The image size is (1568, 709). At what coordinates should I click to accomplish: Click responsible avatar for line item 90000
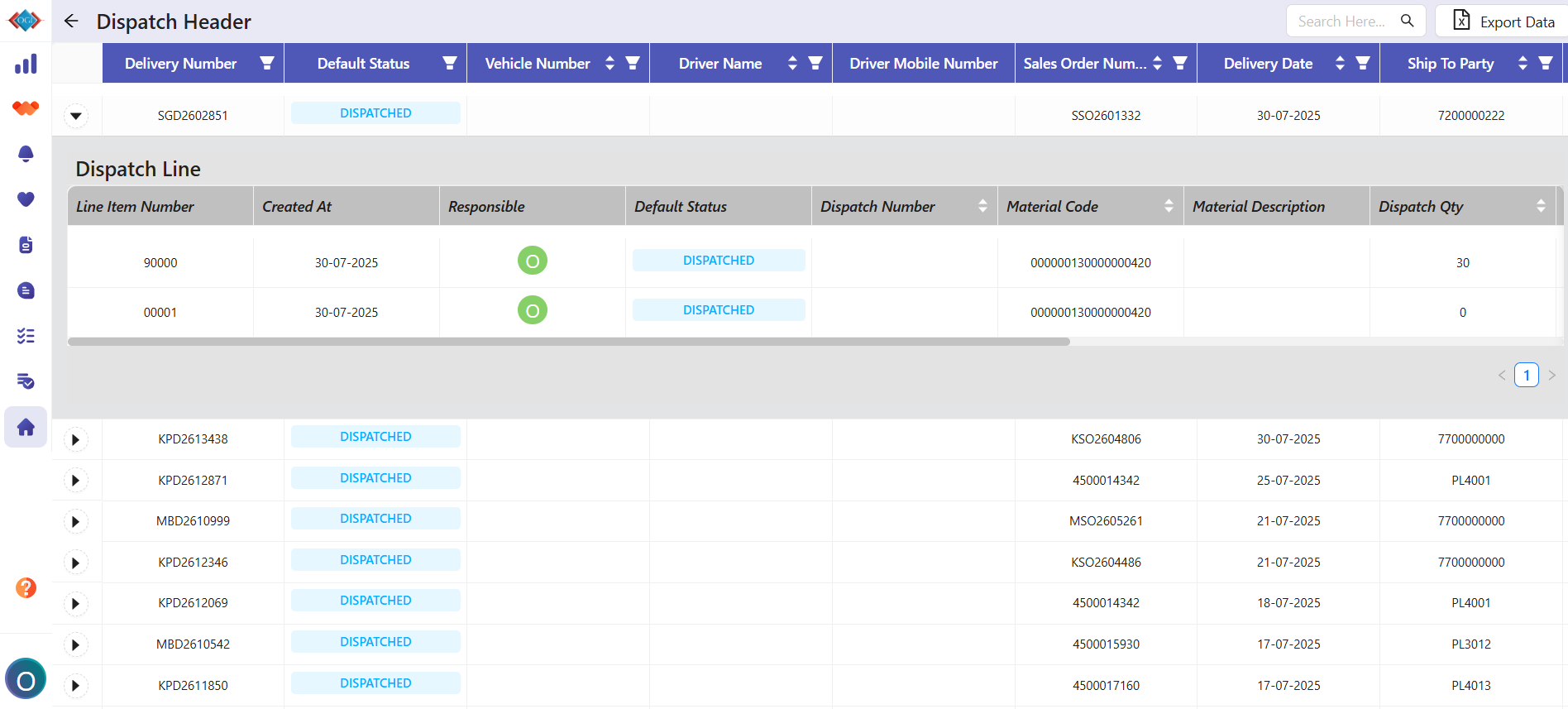tap(533, 261)
